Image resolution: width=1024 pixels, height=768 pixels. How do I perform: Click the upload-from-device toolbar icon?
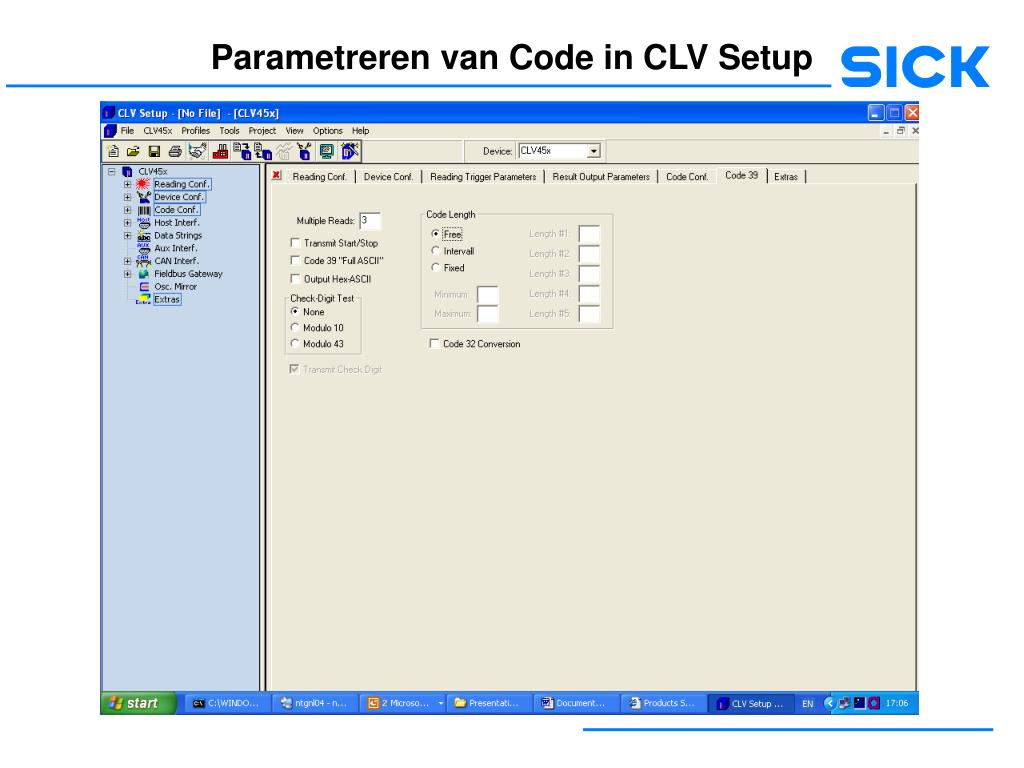pyautogui.click(x=263, y=152)
